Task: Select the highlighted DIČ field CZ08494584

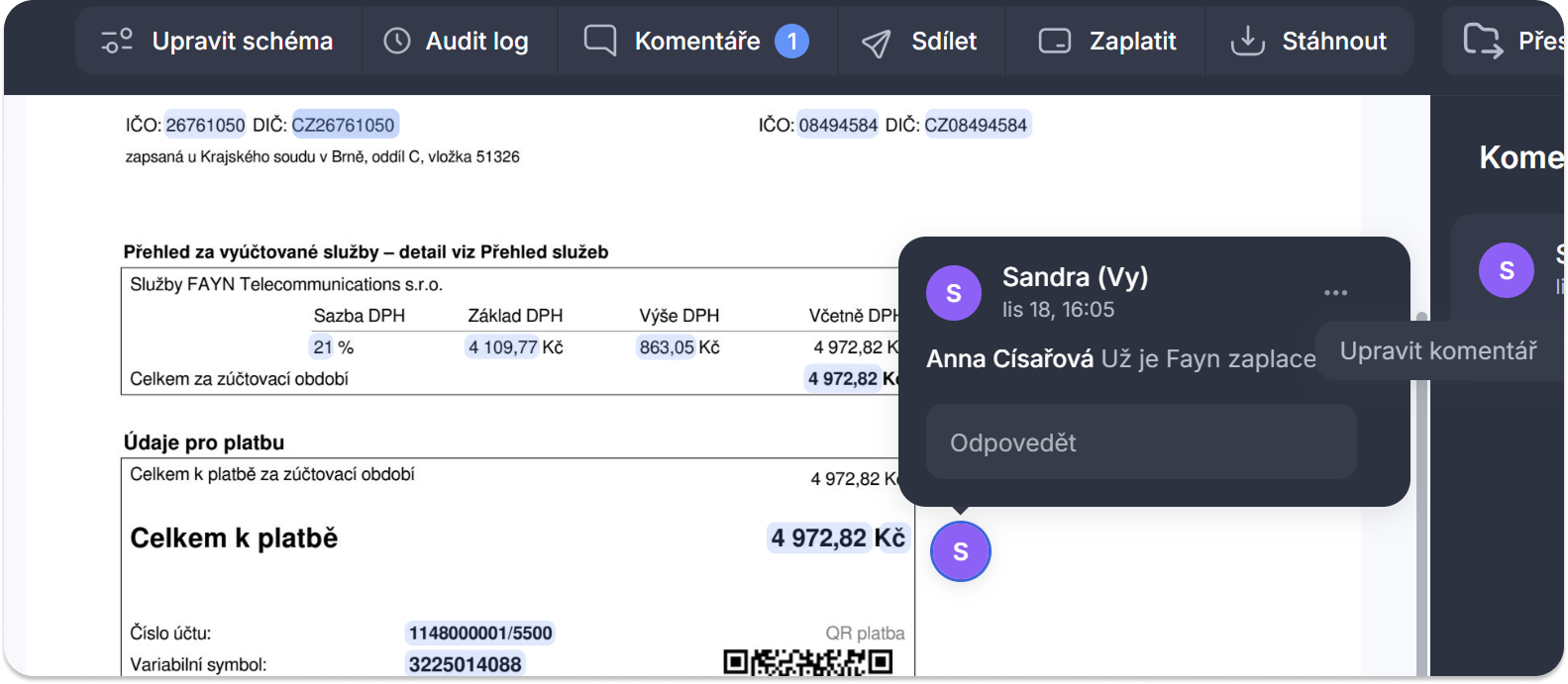Action: (x=976, y=126)
